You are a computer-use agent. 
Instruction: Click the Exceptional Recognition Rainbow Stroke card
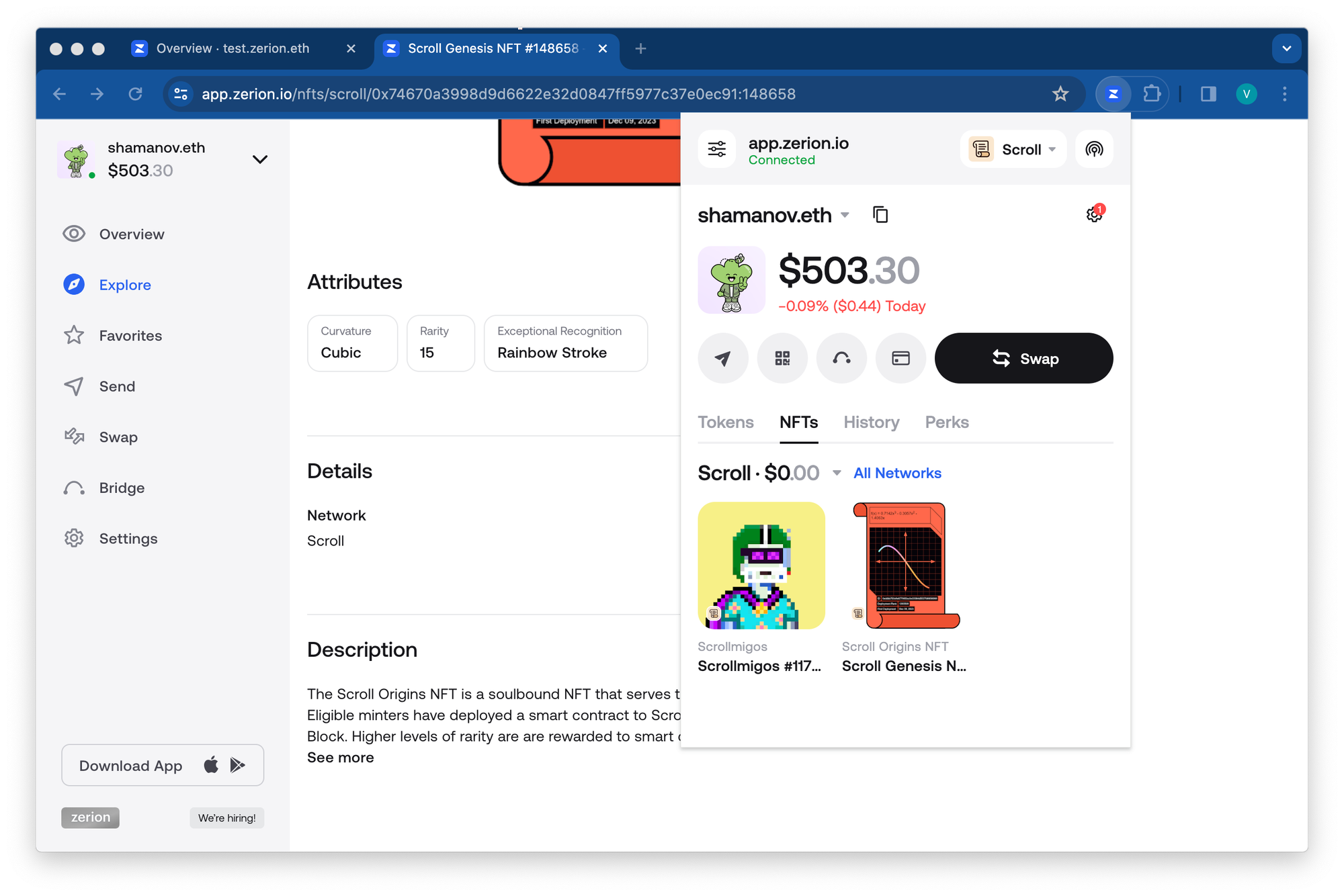click(566, 343)
